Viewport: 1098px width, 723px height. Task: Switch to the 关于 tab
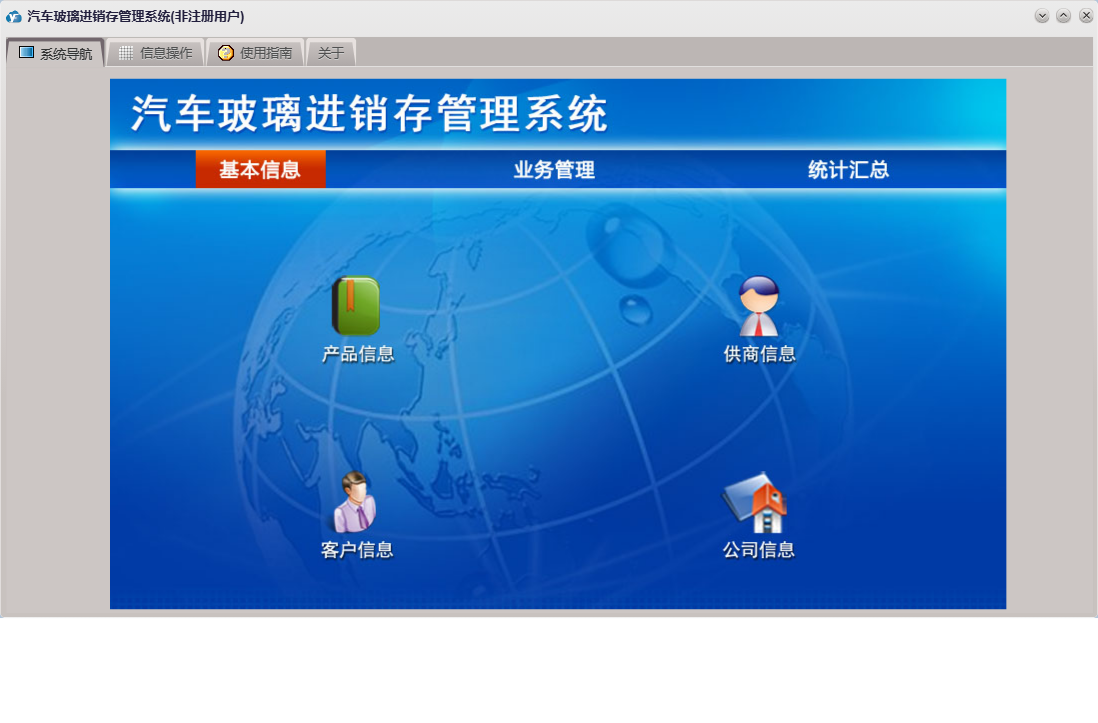(331, 53)
